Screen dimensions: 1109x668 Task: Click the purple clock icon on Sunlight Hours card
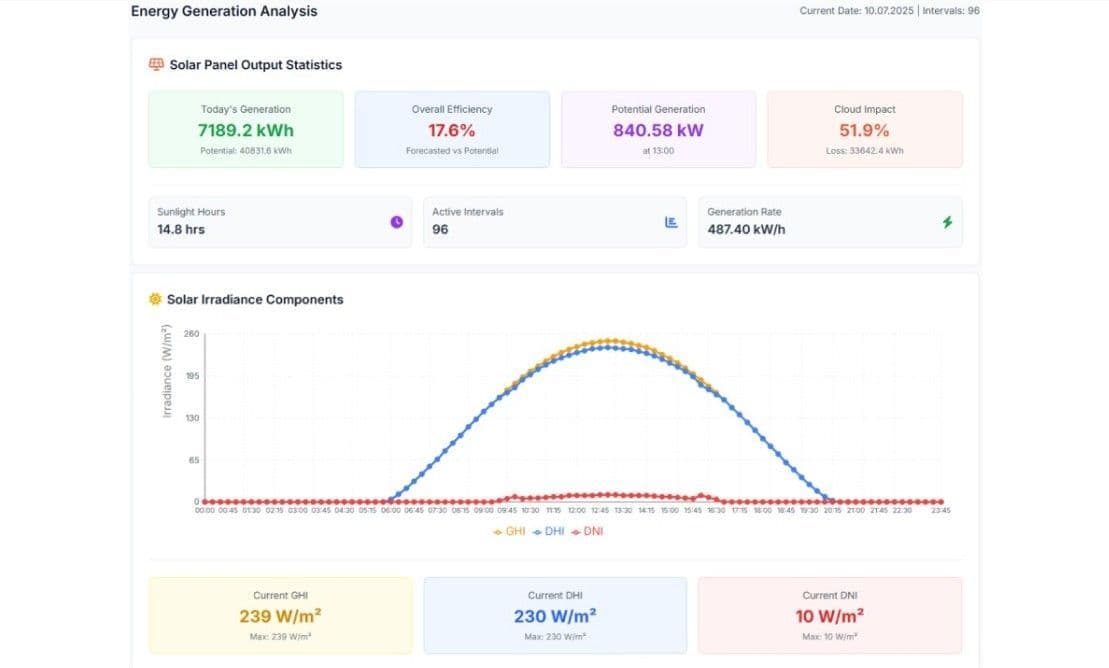pos(397,221)
